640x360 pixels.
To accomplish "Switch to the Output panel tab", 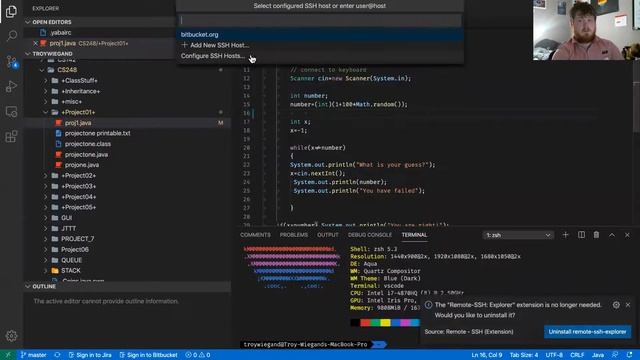I will coord(328,235).
